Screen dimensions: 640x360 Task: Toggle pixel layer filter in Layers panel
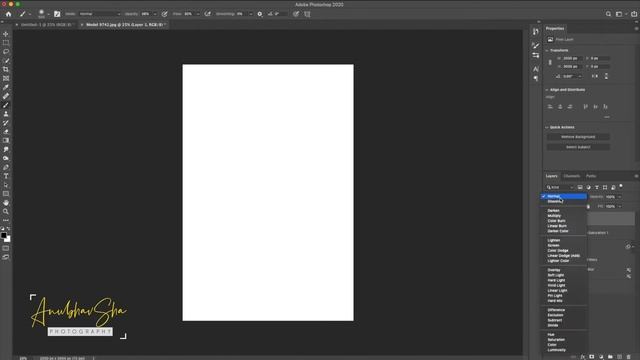[580, 187]
